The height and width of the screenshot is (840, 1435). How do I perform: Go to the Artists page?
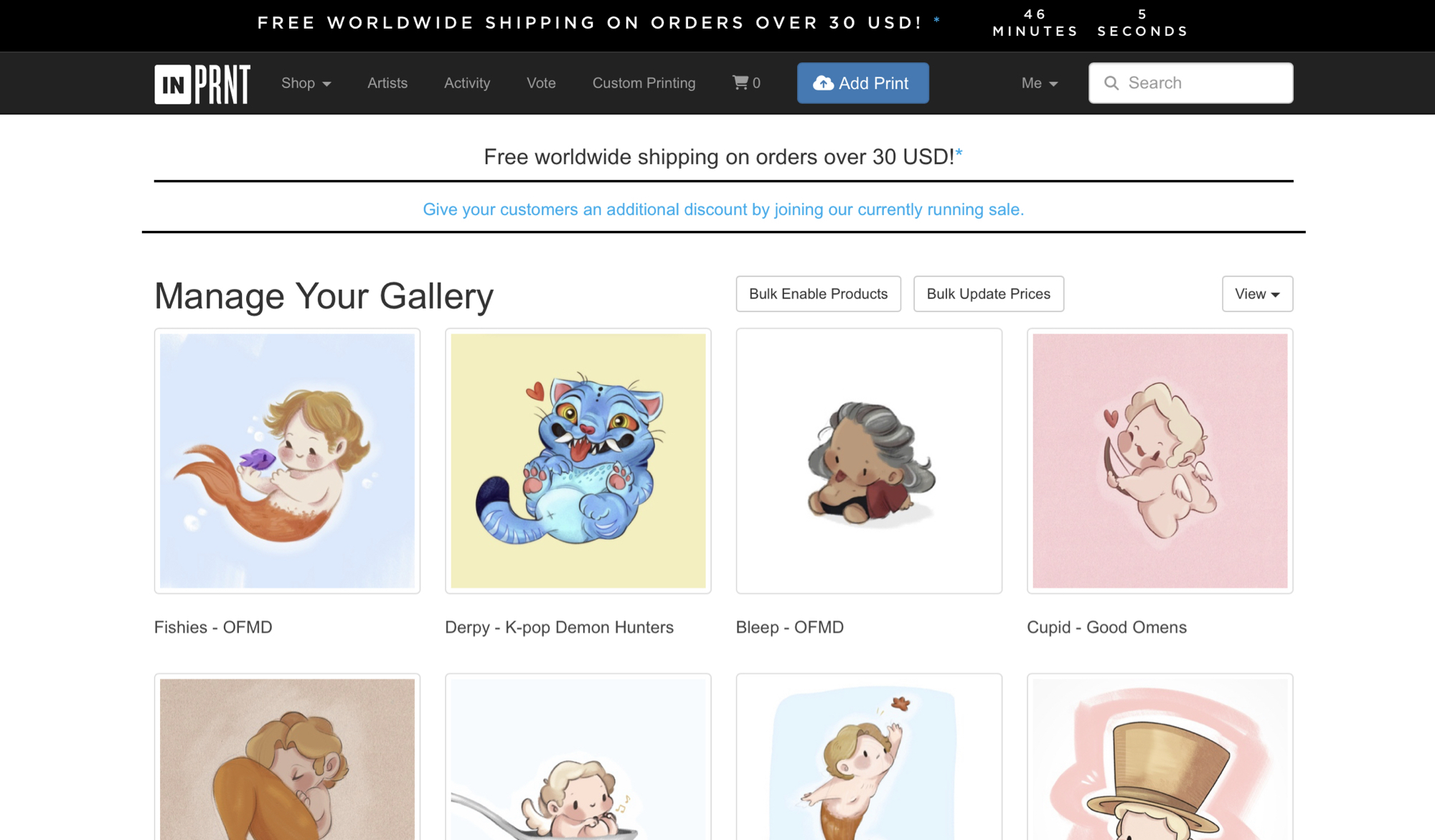(387, 83)
